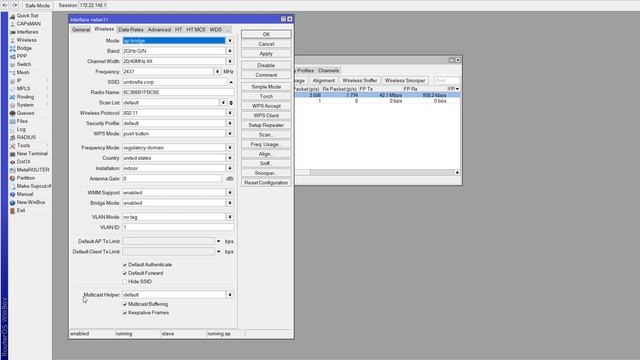Viewport: 640px width, 360px height.
Task: Open the CAPsMAN menu entry
Action: [x=29, y=24]
